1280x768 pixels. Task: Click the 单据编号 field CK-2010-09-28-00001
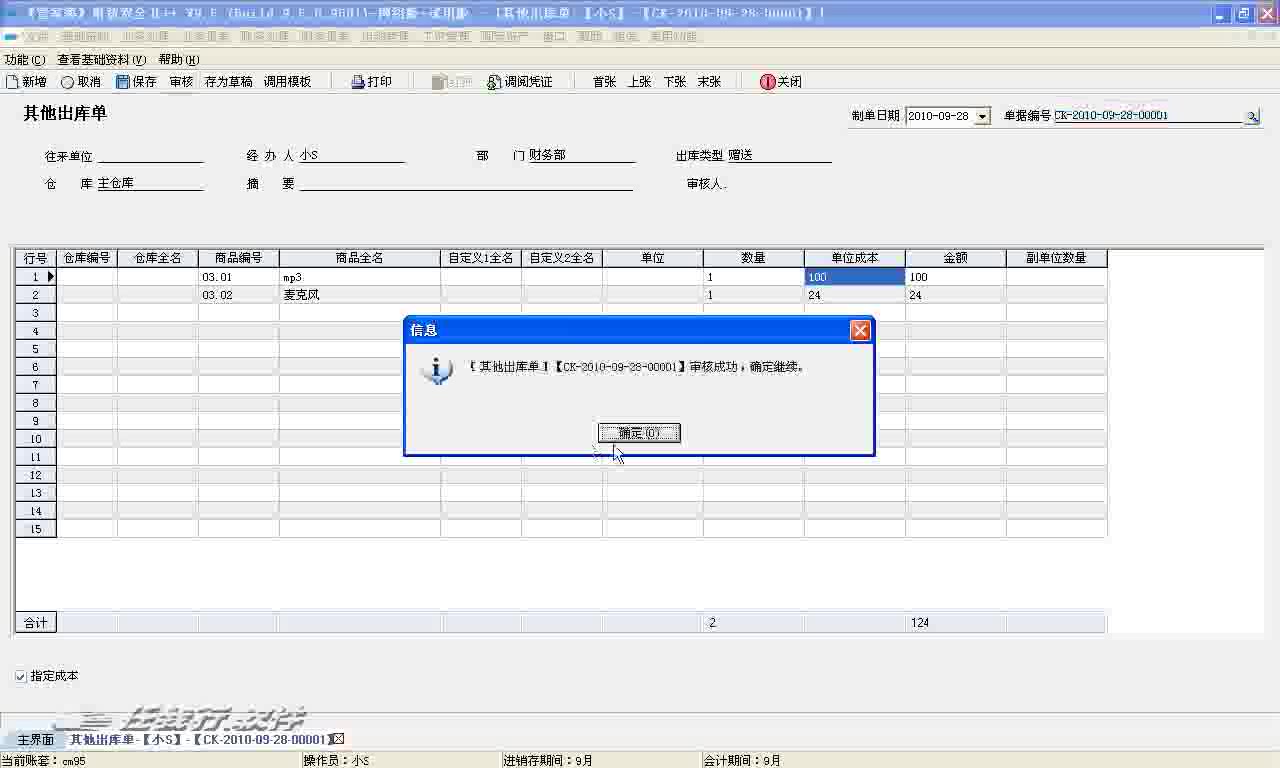point(1148,116)
